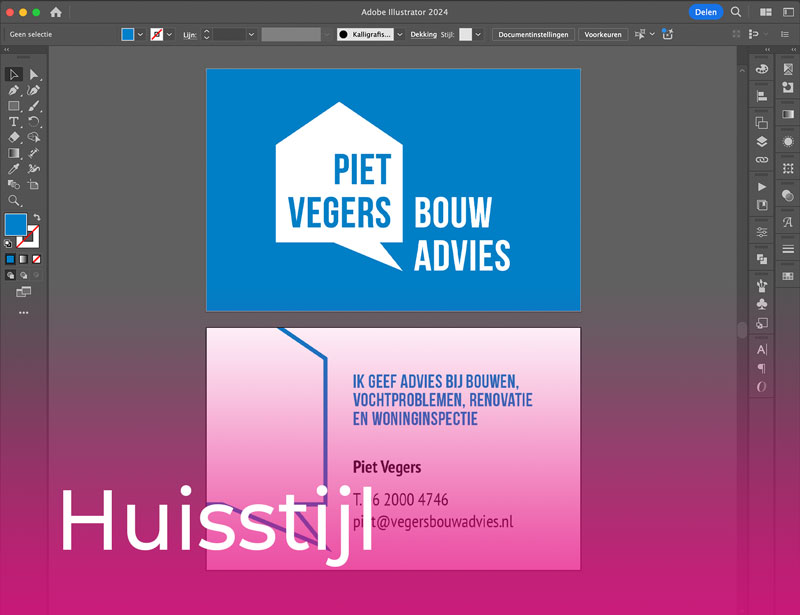Viewport: 800px width, 615px height.
Task: Set paint mode to Gradient
Action: [23, 259]
